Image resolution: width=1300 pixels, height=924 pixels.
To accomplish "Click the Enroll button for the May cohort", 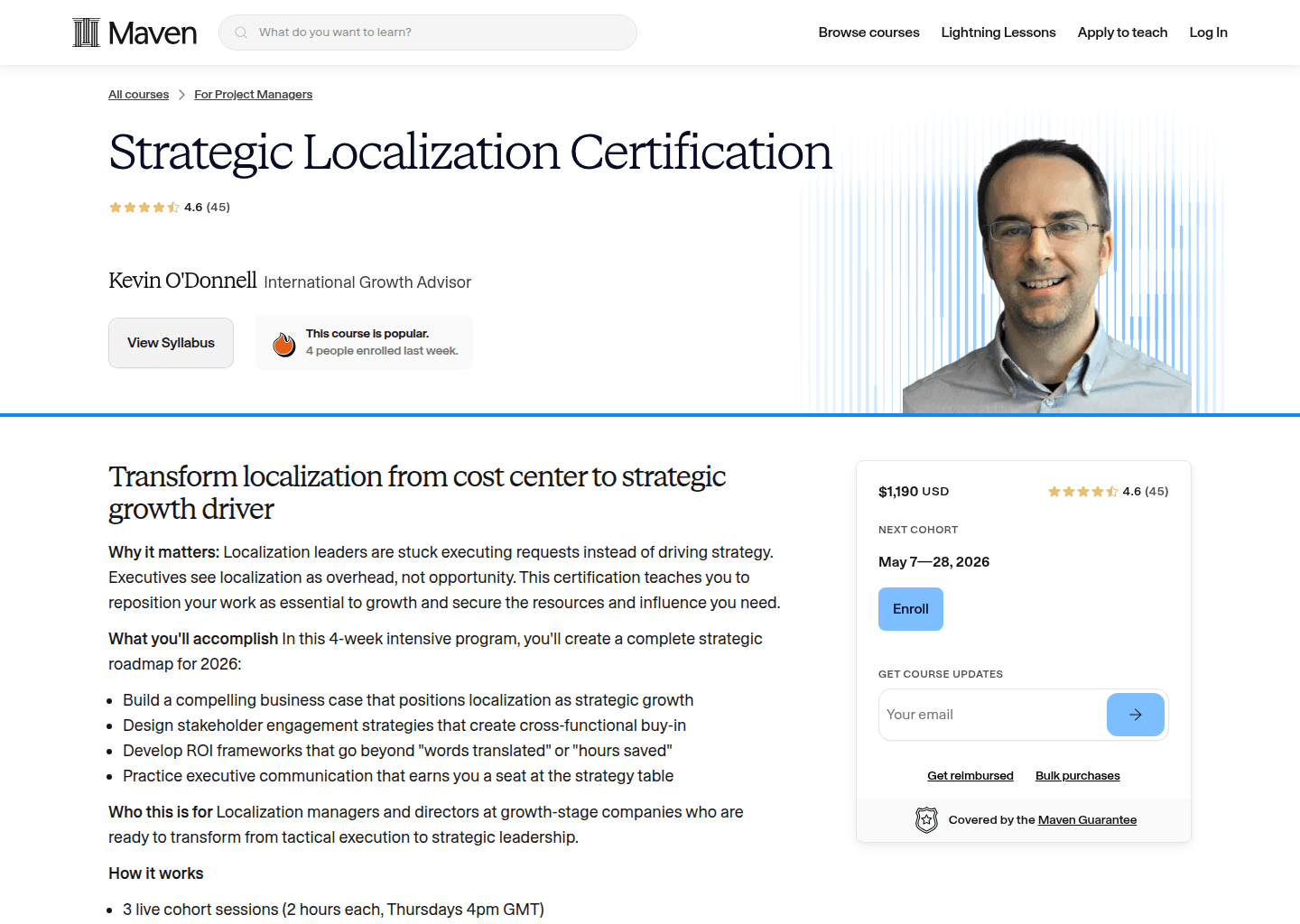I will (910, 608).
